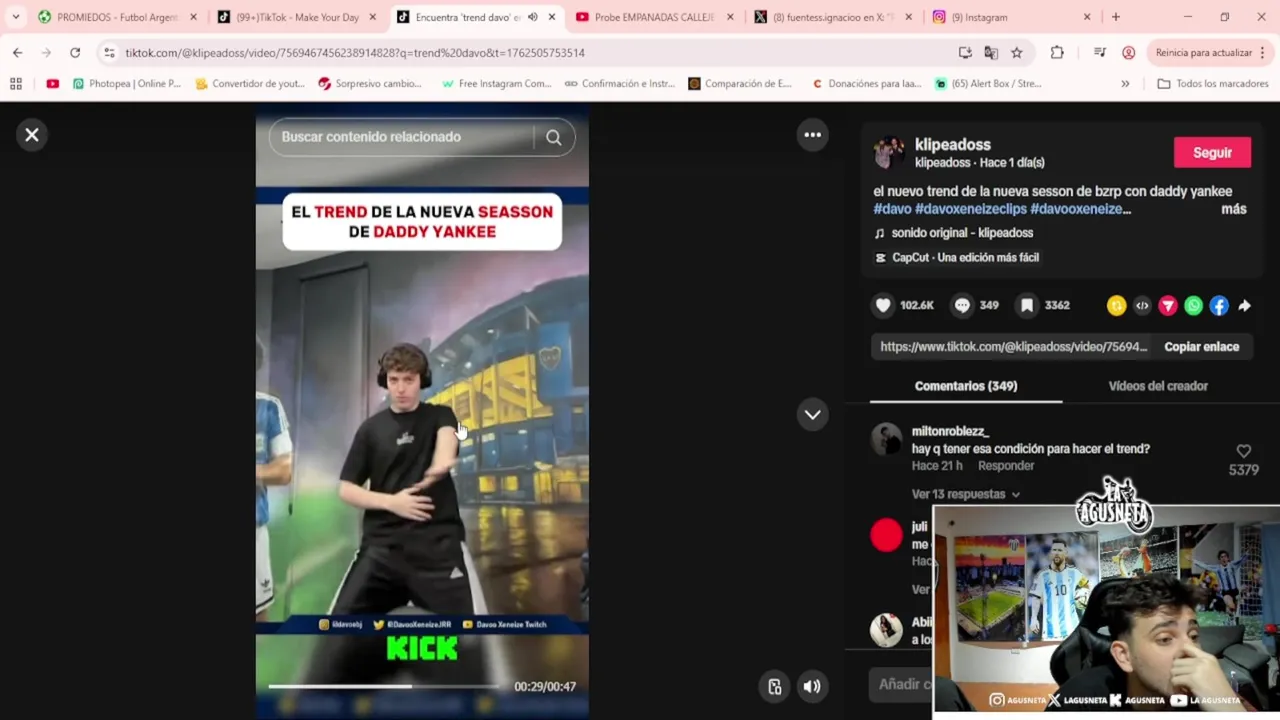This screenshot has height=720, width=1280.
Task: Close the TikTok video viewer
Action: point(32,135)
